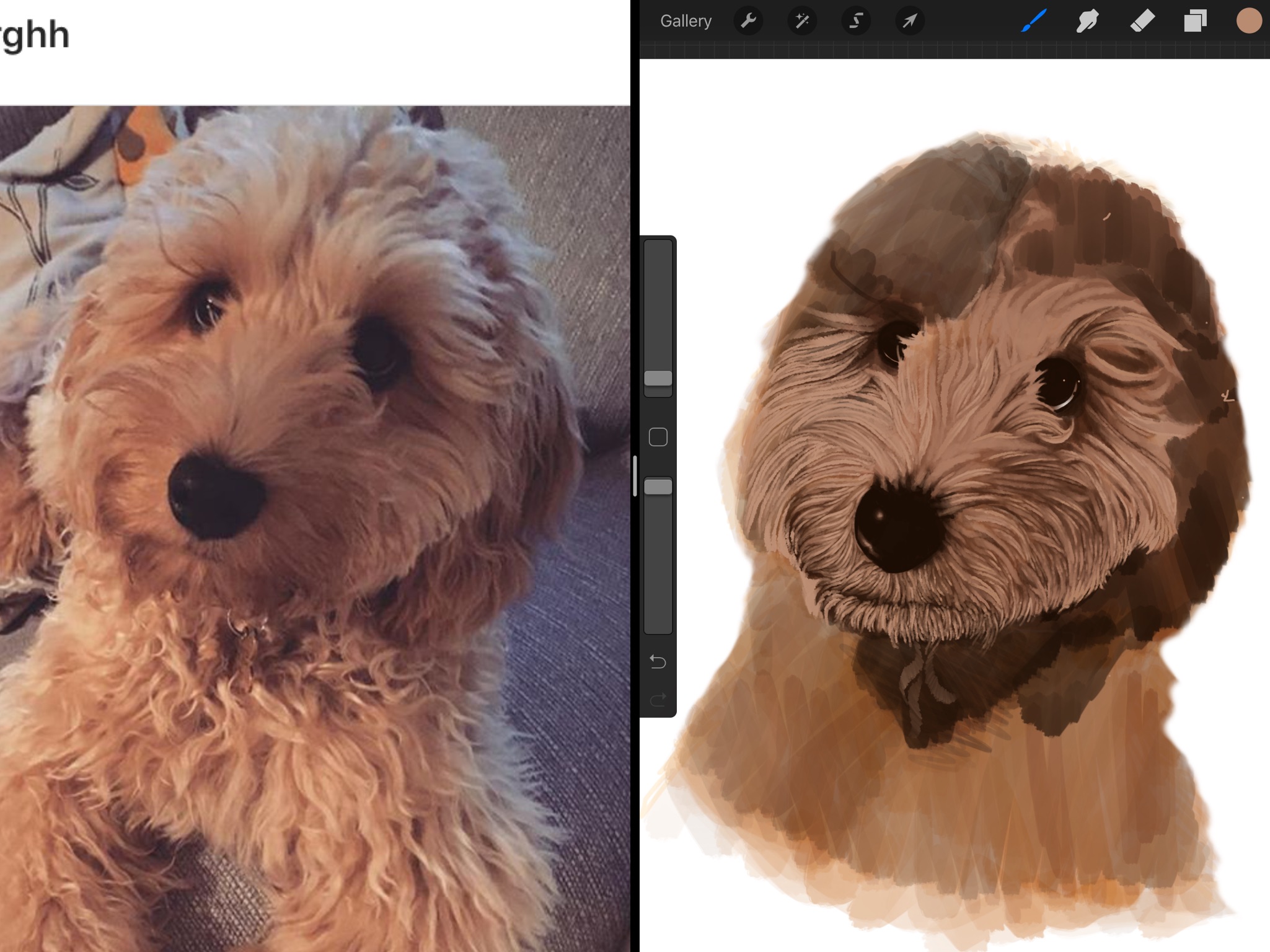
Task: Select the Eraser tool
Action: click(x=1142, y=21)
